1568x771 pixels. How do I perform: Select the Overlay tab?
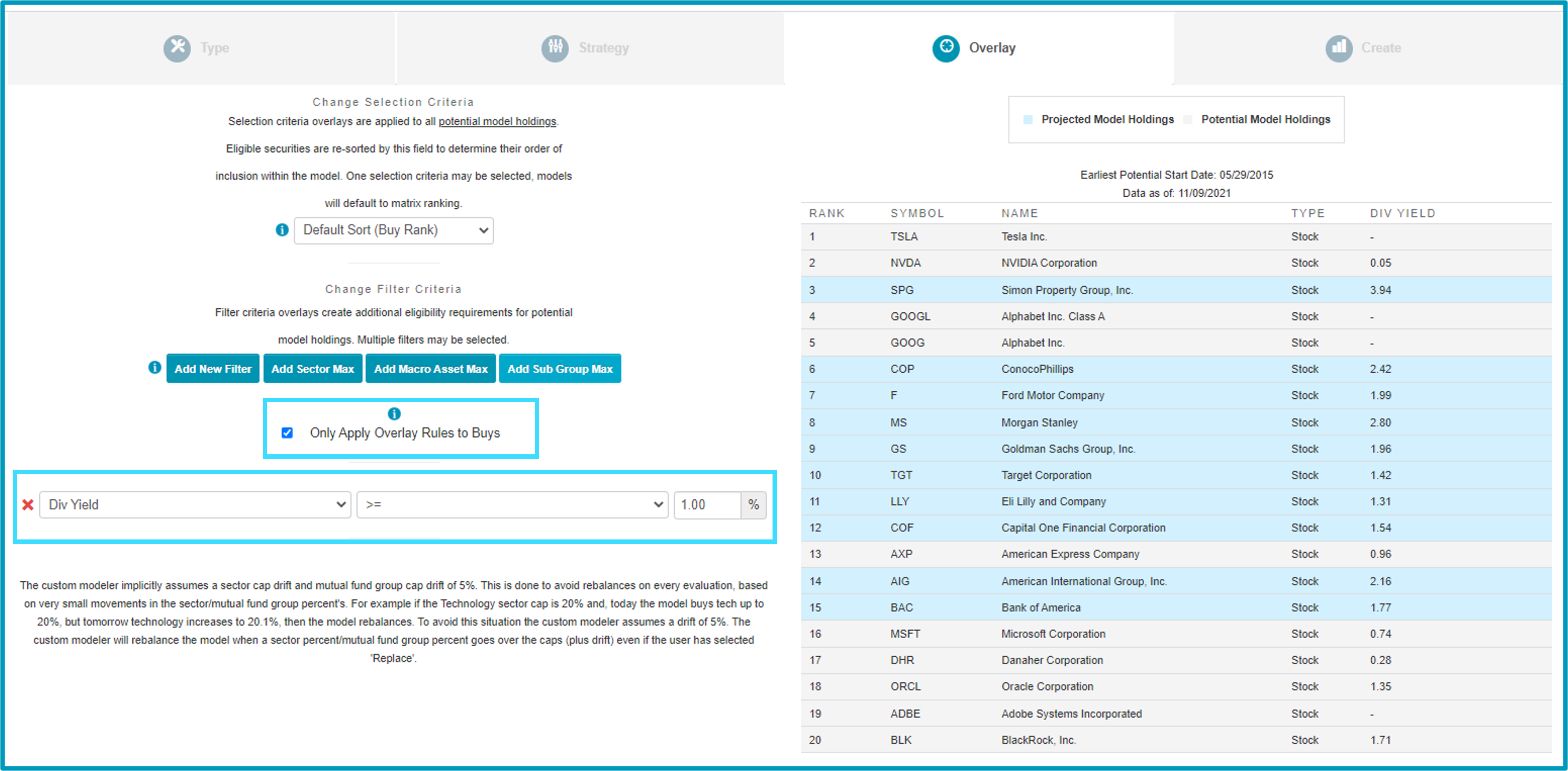[979, 48]
